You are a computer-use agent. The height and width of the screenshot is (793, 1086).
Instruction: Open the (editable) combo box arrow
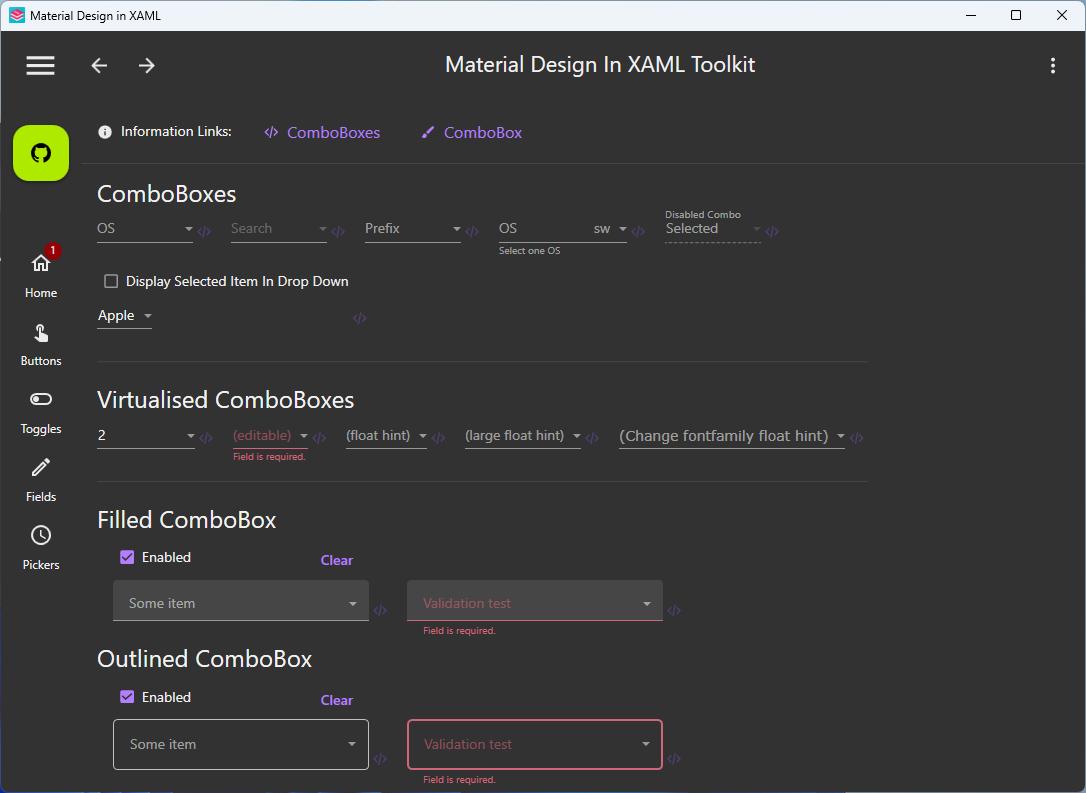[x=304, y=436]
